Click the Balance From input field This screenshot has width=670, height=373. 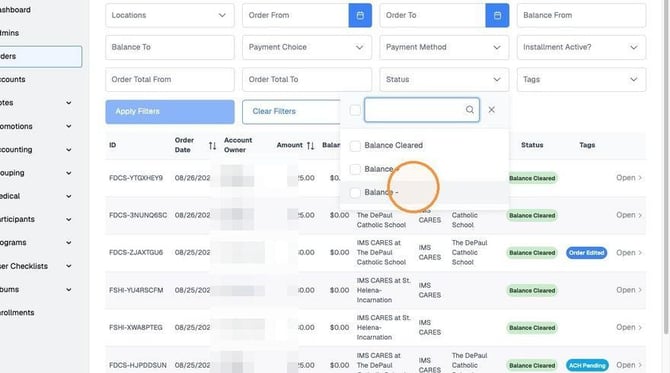coord(581,15)
